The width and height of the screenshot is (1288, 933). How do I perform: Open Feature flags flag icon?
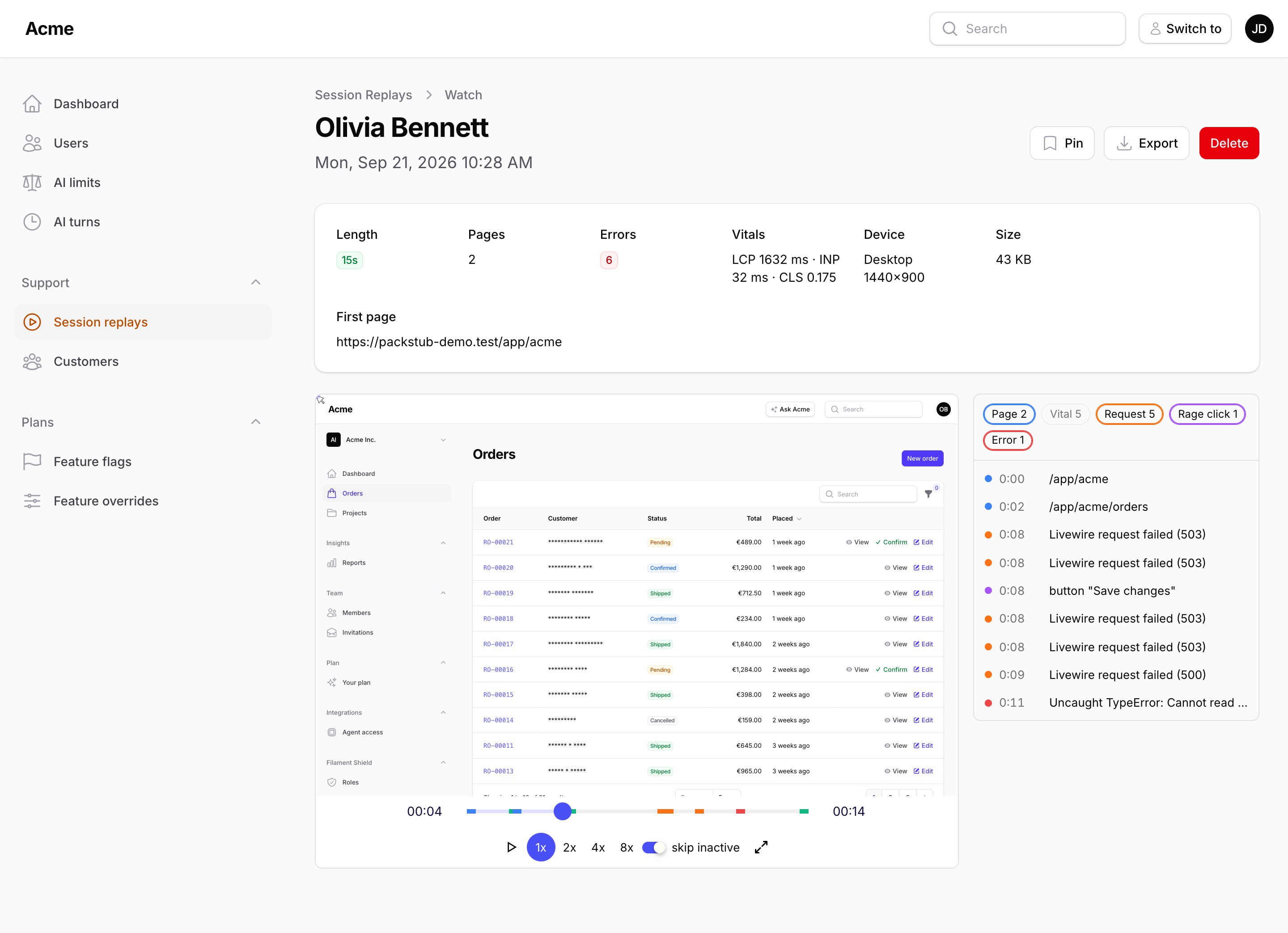point(32,462)
